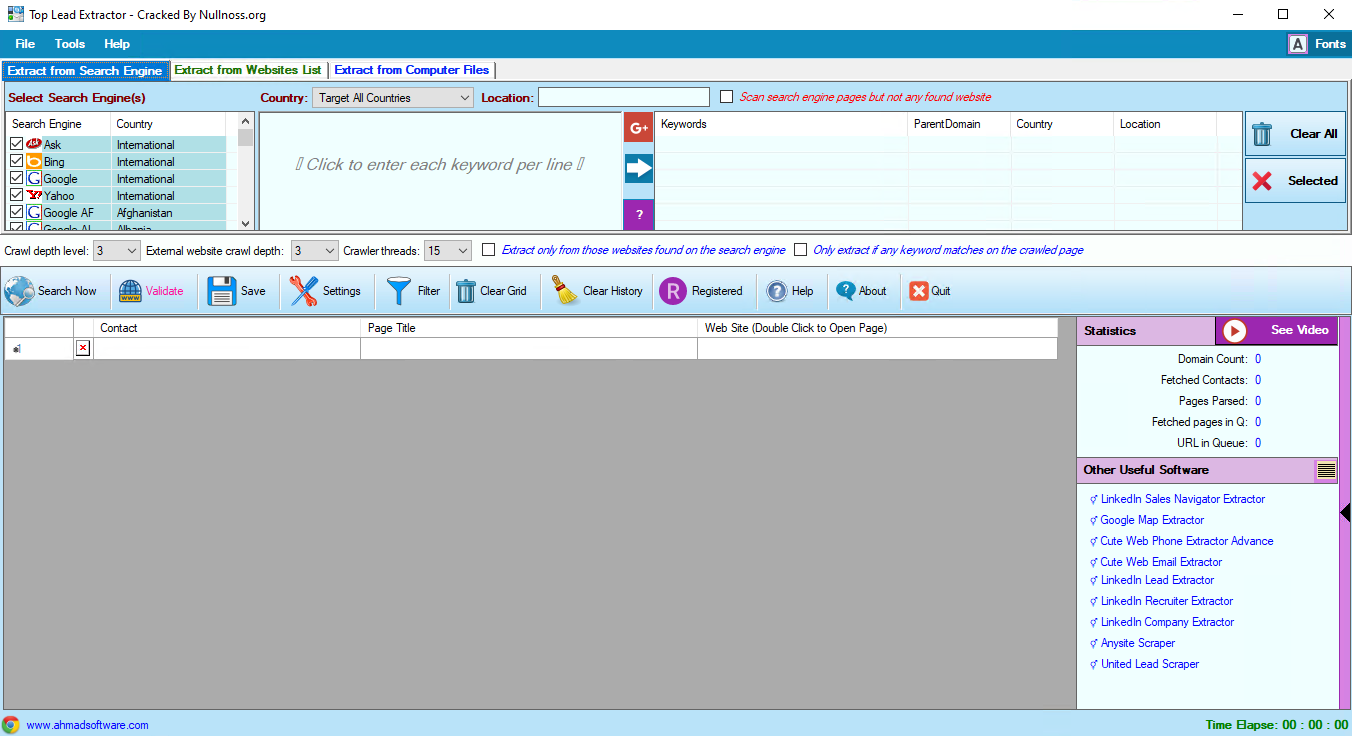Click the Ask search engine logo
Image resolution: width=1352 pixels, height=736 pixels.
click(34, 145)
